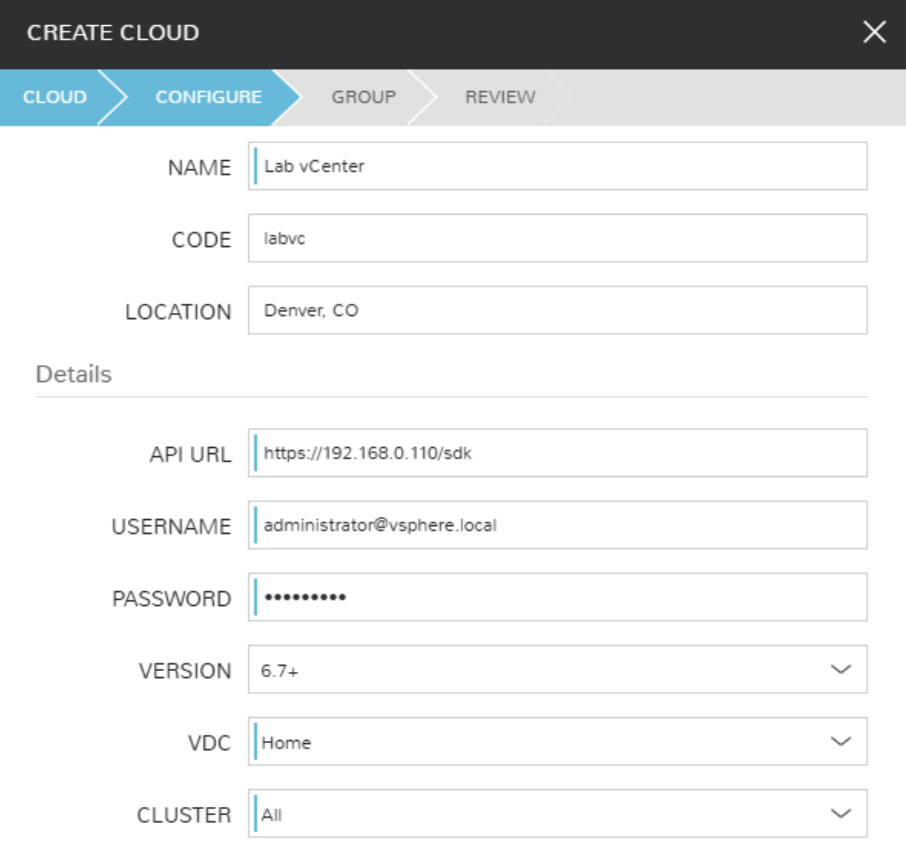The height and width of the screenshot is (858, 906).
Task: Click the USERNAME label text
Action: point(171,527)
